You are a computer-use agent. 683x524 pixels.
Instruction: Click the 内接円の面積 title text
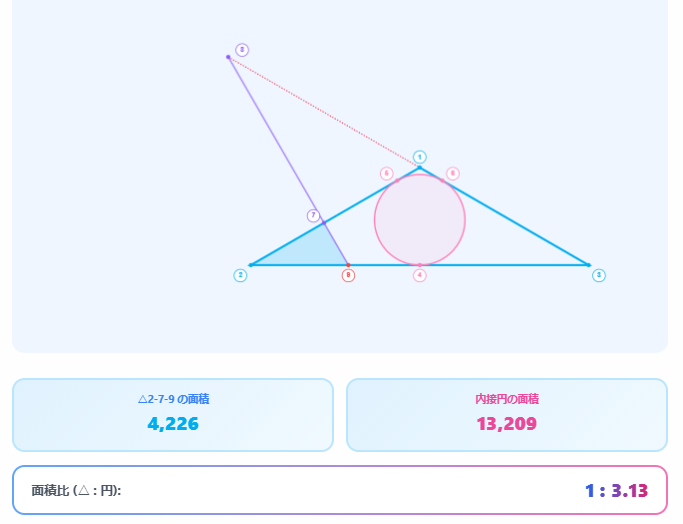click(506, 399)
